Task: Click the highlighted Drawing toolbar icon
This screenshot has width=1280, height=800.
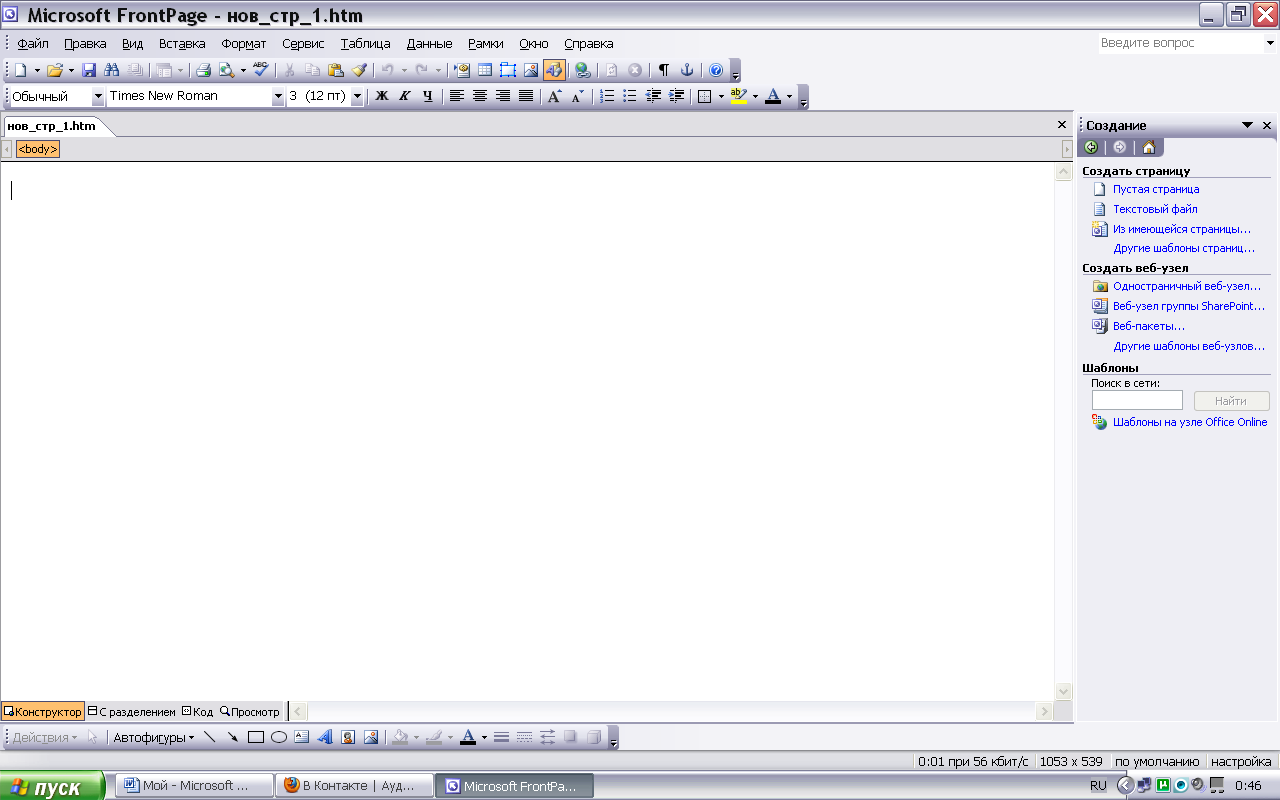Action: tap(554, 70)
